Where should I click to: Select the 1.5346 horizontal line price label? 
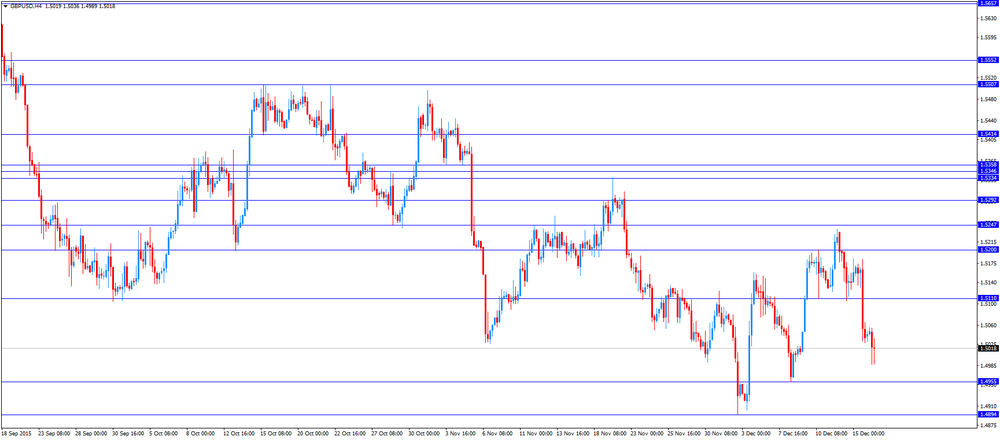988,171
